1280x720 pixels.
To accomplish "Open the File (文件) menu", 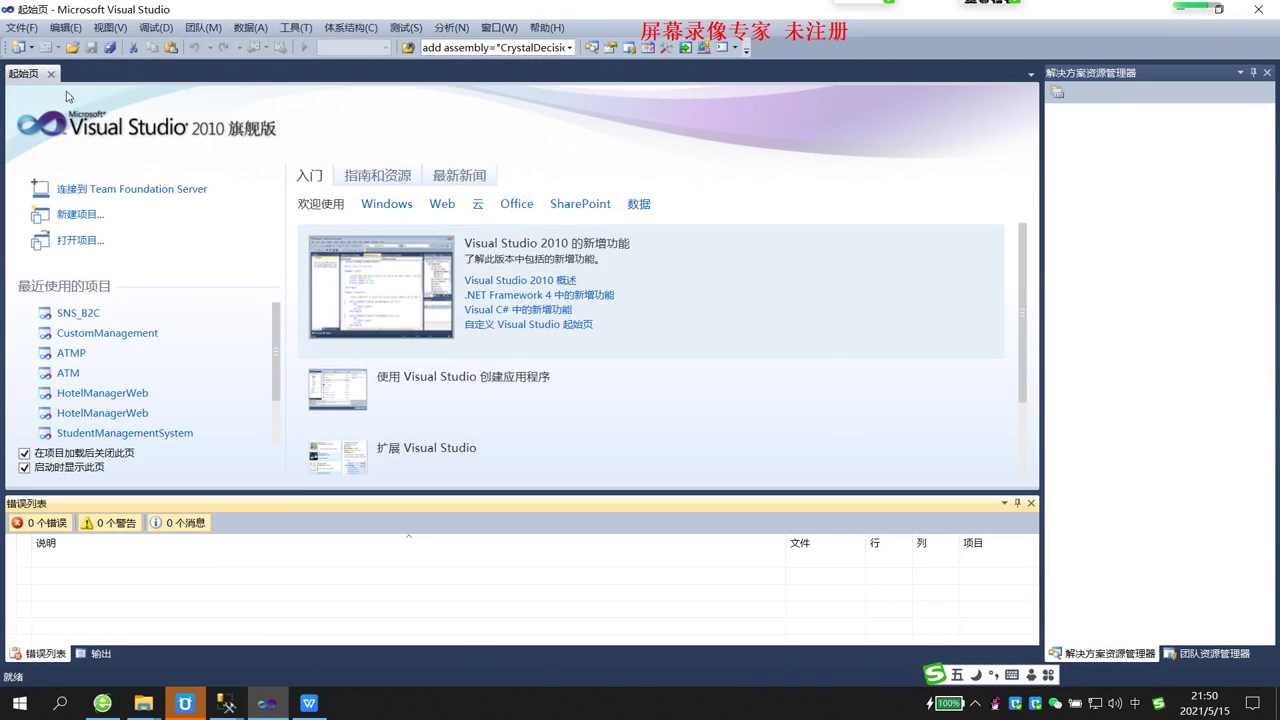I will point(22,27).
